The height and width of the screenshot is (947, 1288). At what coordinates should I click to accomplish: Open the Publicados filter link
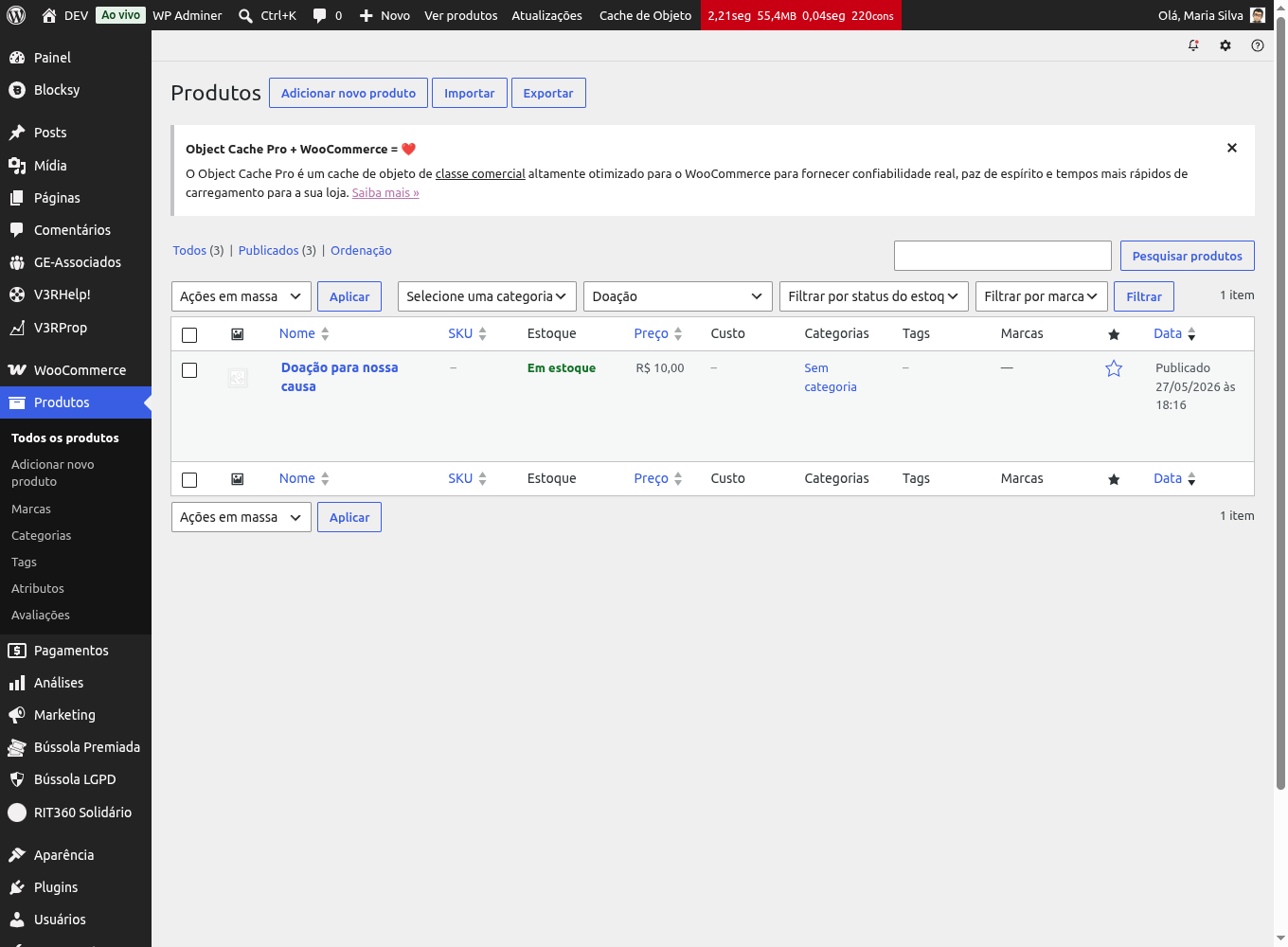pyautogui.click(x=269, y=251)
